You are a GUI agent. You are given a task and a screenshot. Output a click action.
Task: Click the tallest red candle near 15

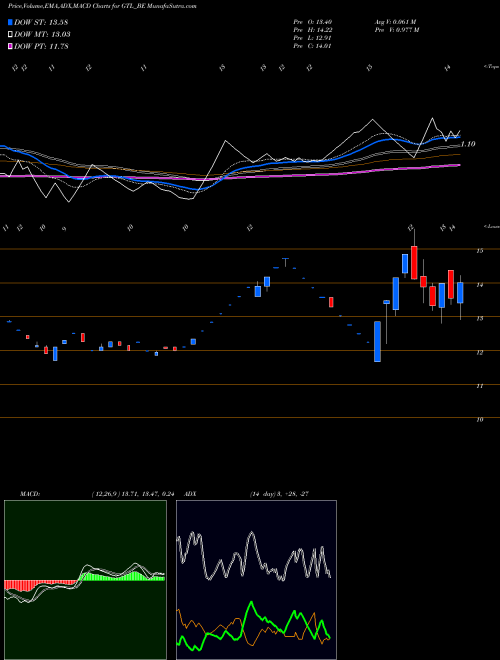414,263
